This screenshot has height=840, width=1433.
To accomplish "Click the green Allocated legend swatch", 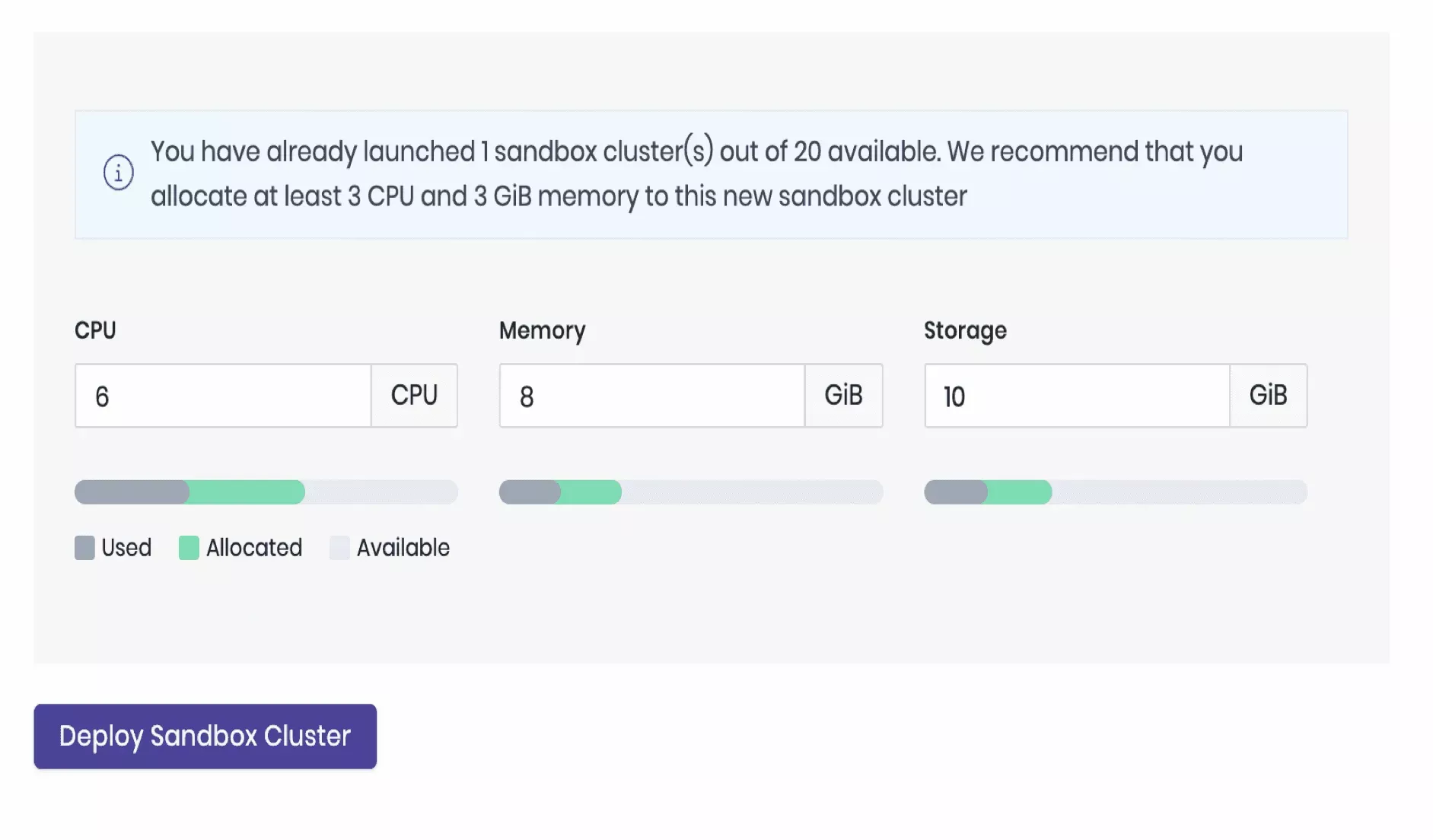I will point(189,548).
